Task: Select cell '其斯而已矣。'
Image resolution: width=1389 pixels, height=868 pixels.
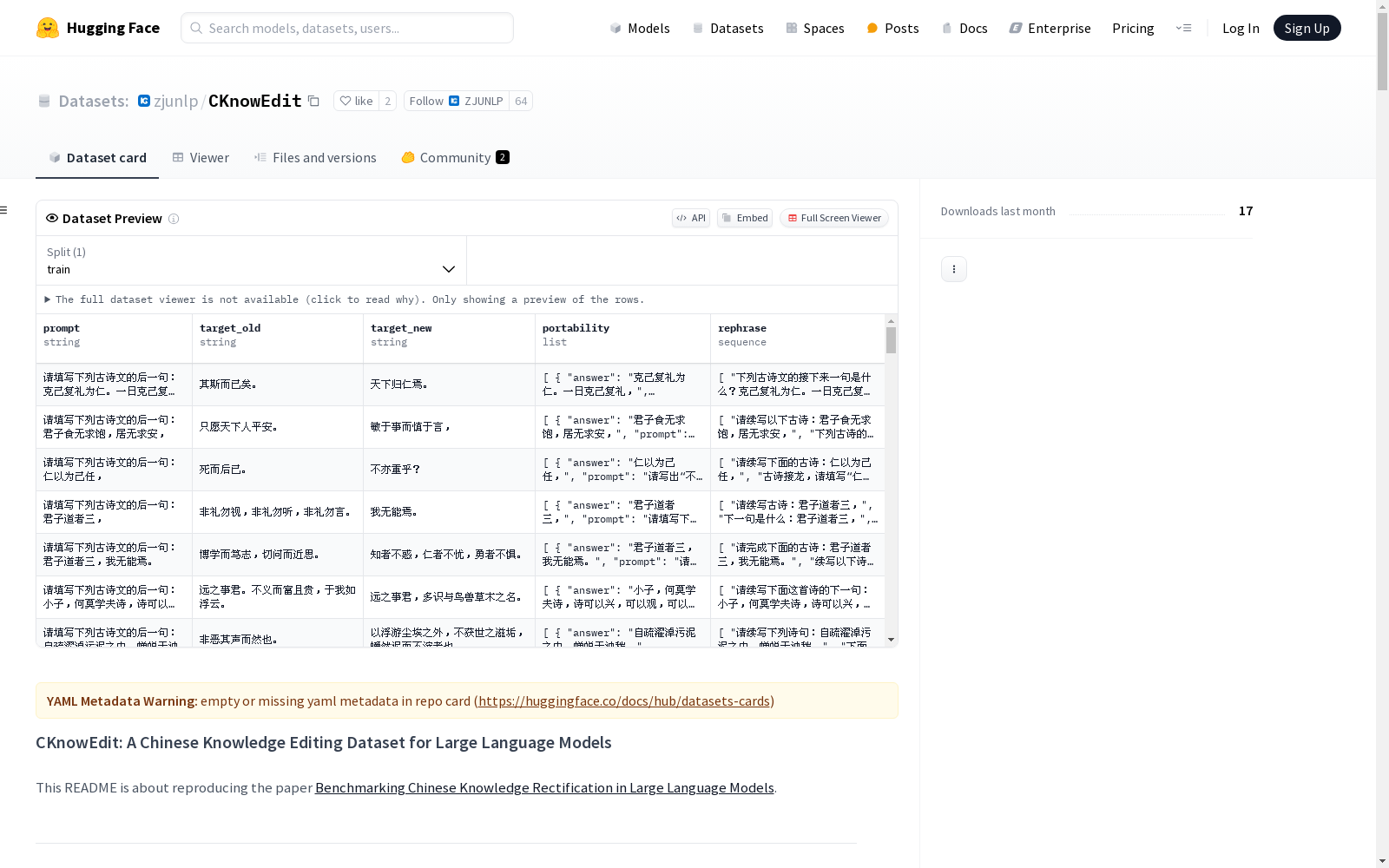Action: point(278,385)
